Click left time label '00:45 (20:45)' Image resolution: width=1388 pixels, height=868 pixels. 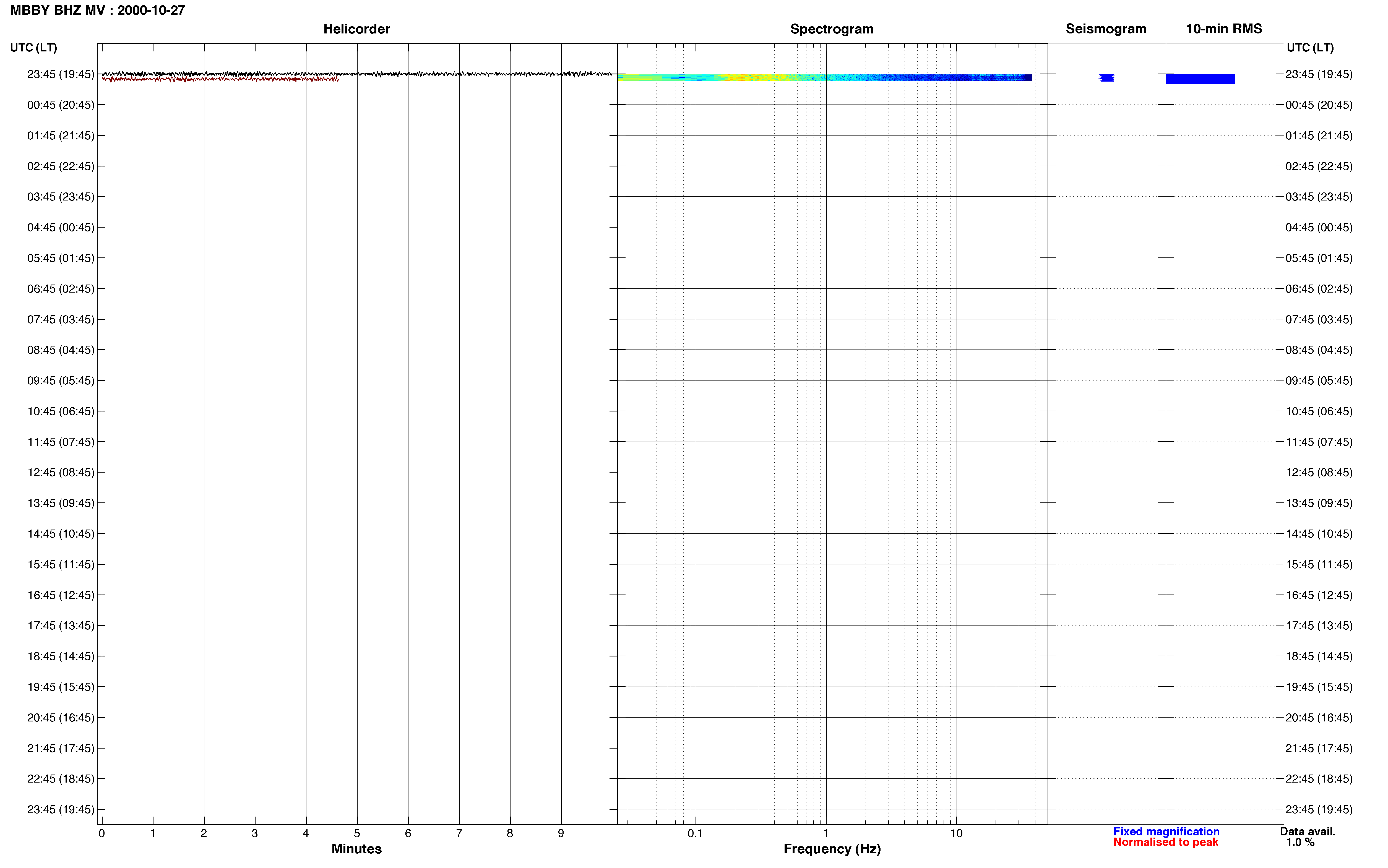61,105
